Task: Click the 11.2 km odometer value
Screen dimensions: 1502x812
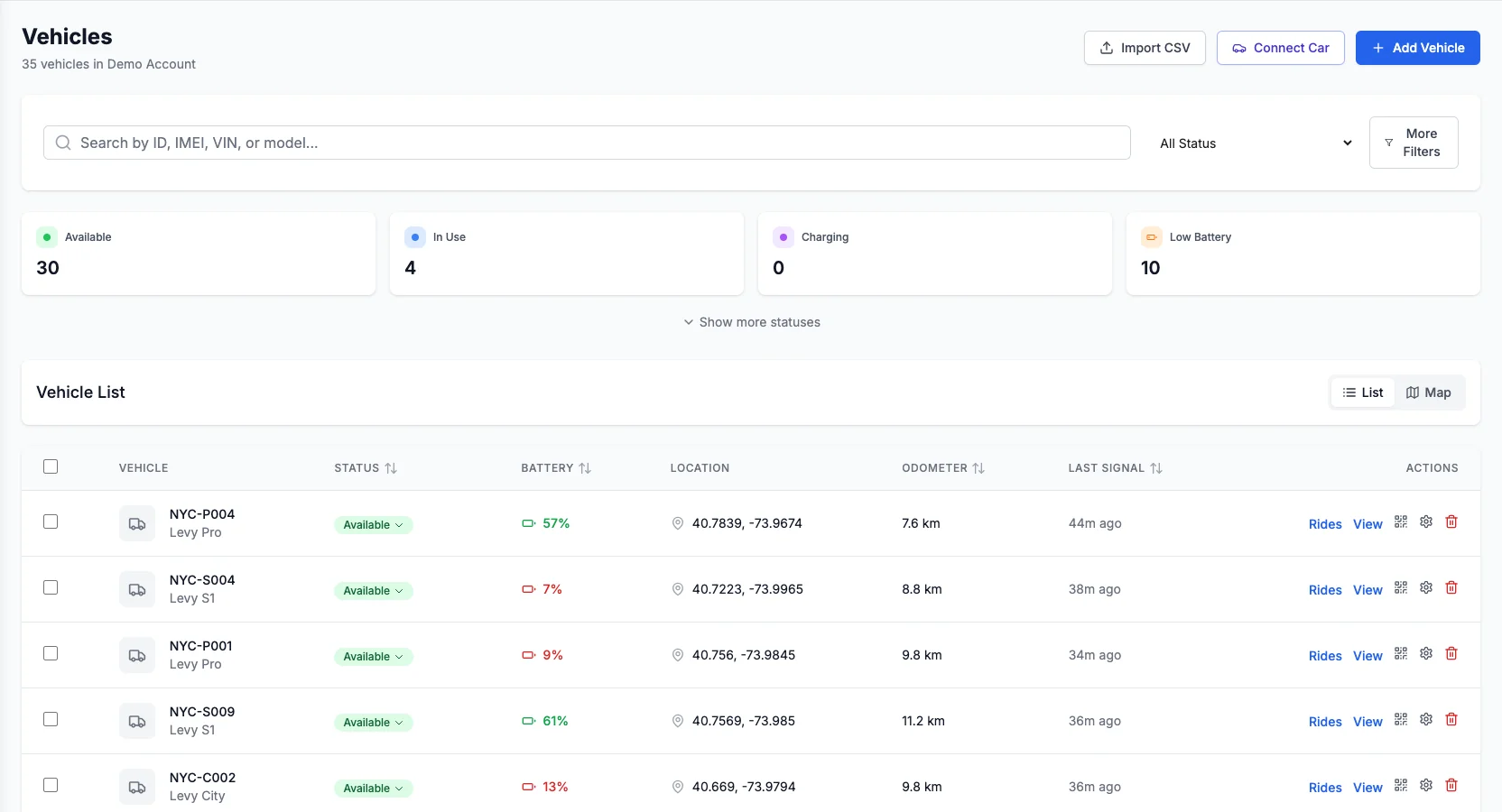Action: point(923,721)
